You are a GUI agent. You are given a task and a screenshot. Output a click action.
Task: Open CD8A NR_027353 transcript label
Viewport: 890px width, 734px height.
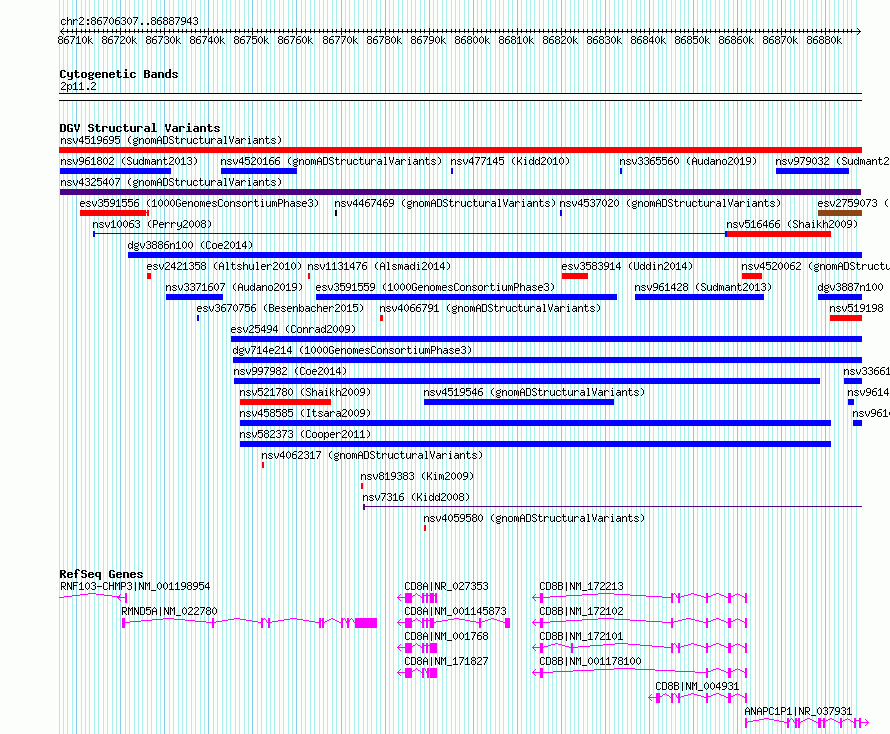(x=446, y=586)
